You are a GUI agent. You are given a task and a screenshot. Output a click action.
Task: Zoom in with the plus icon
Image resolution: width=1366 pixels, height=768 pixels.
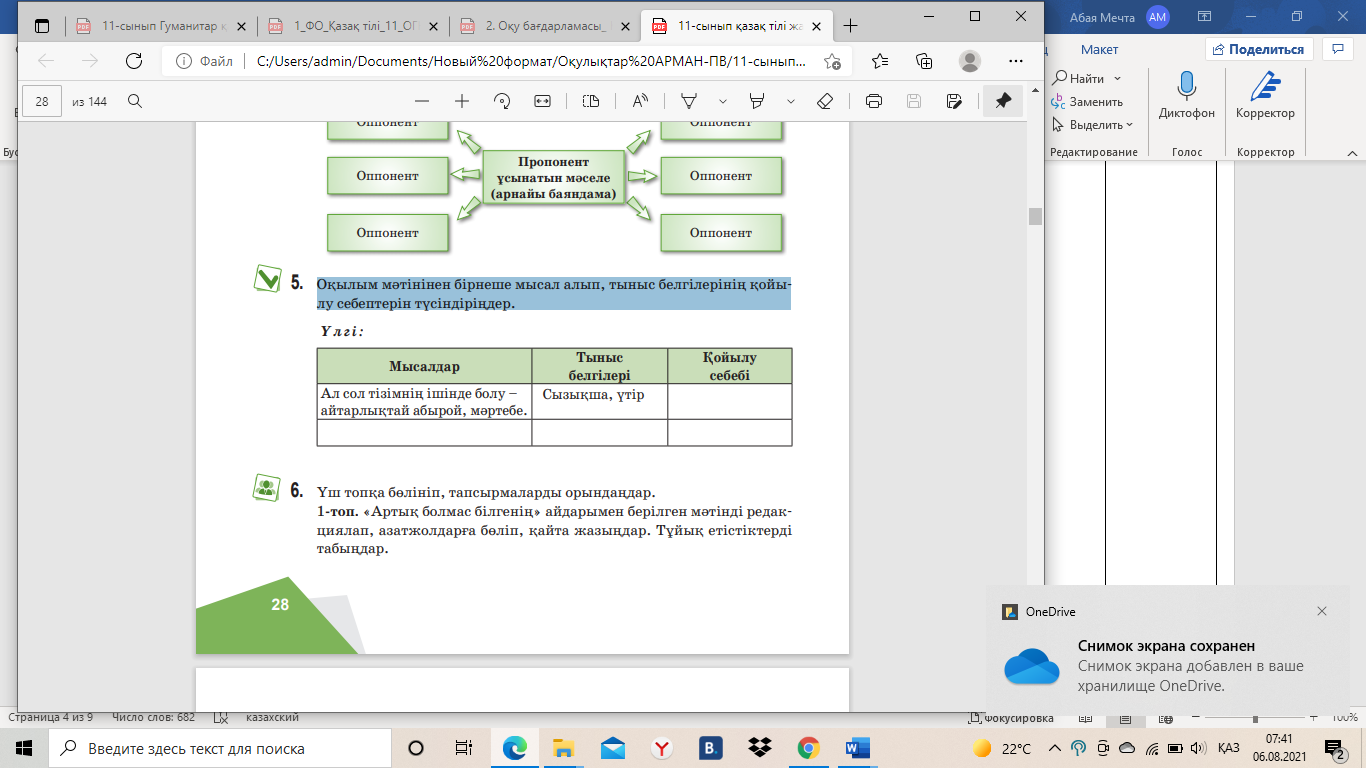click(x=462, y=101)
